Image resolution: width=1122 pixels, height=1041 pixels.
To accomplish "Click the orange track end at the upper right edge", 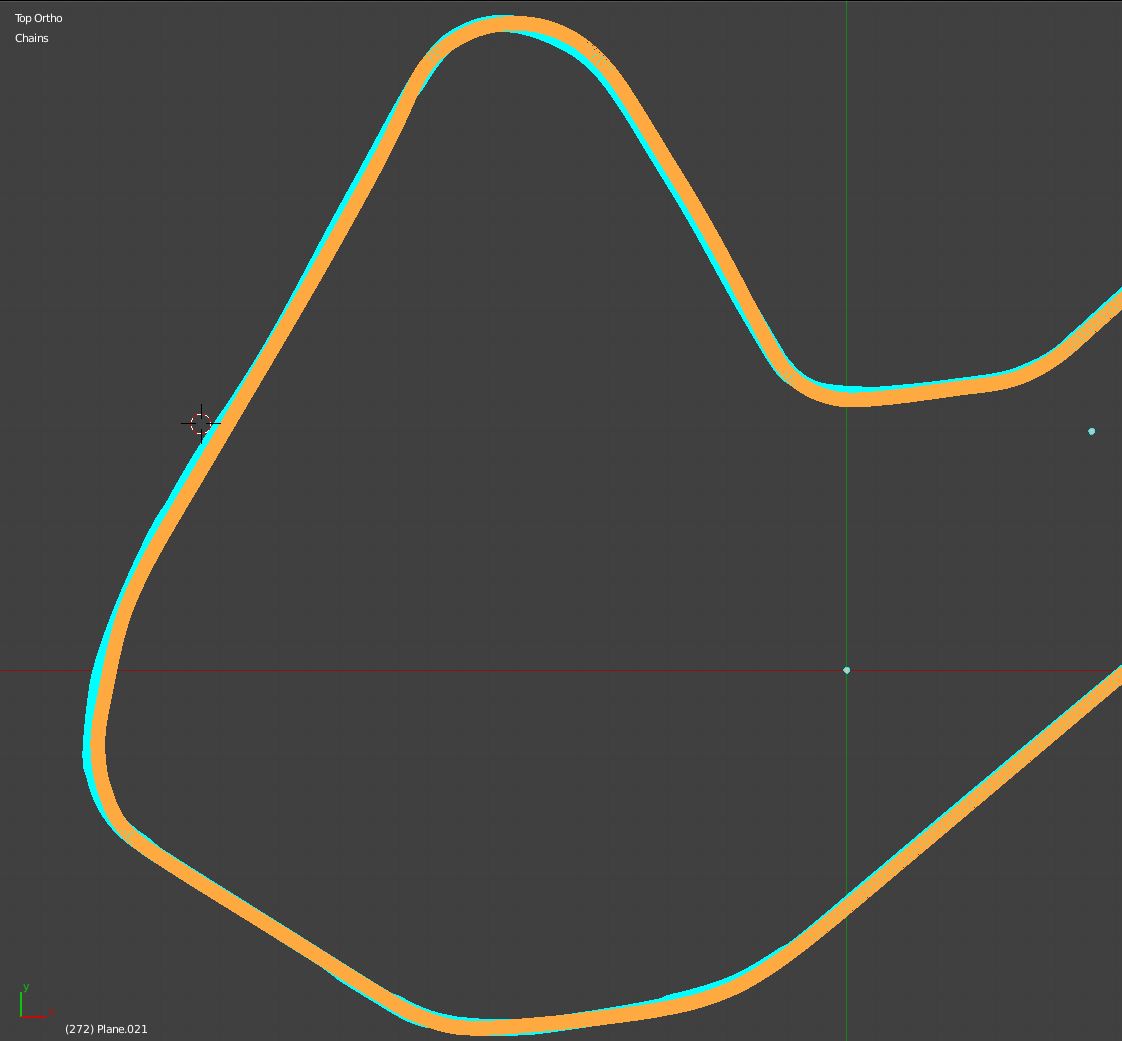I will [1113, 303].
